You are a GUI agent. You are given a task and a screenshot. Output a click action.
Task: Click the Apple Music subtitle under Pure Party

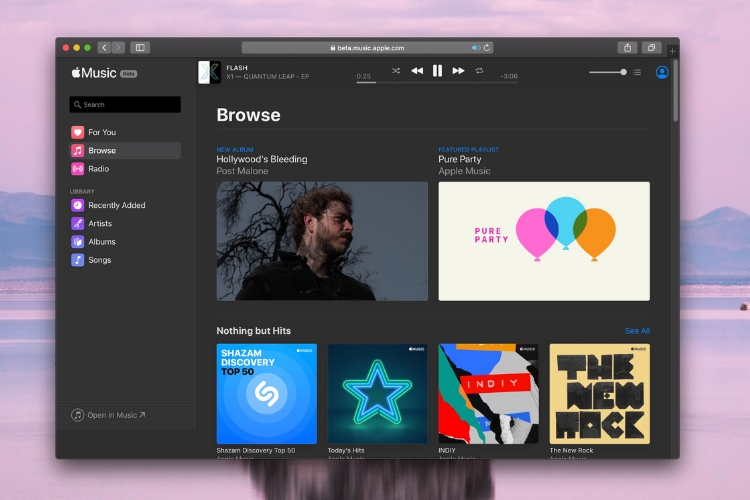pos(464,171)
